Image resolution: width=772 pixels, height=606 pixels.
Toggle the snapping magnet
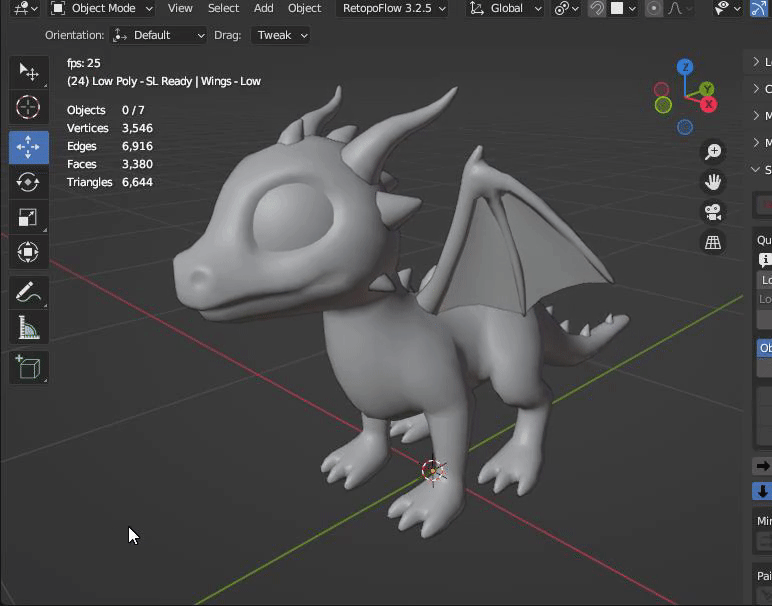(597, 8)
